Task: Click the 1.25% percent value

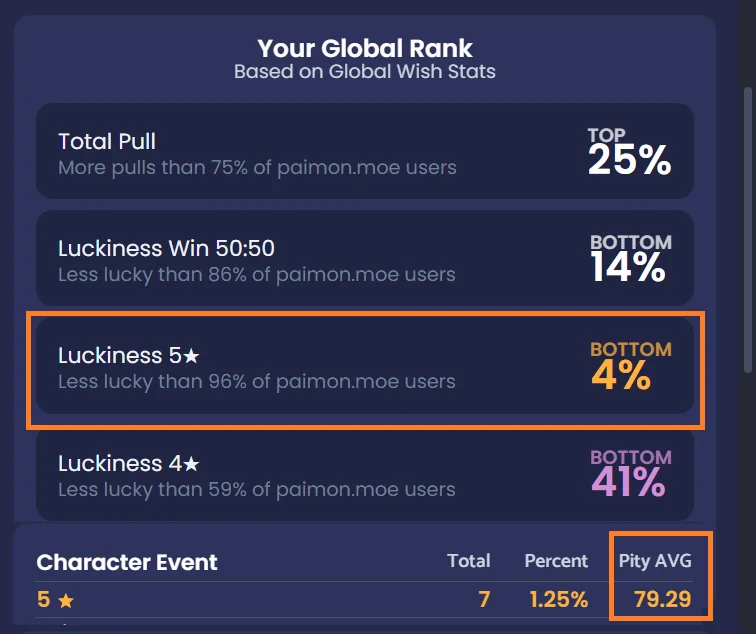Action: pyautogui.click(x=558, y=599)
